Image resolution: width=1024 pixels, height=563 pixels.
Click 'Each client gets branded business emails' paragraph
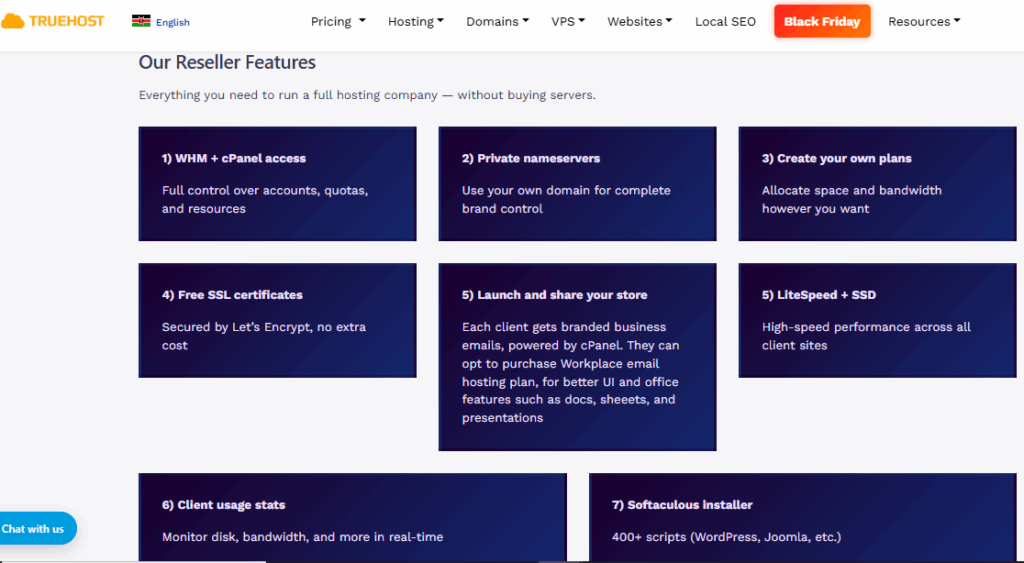click(570, 372)
